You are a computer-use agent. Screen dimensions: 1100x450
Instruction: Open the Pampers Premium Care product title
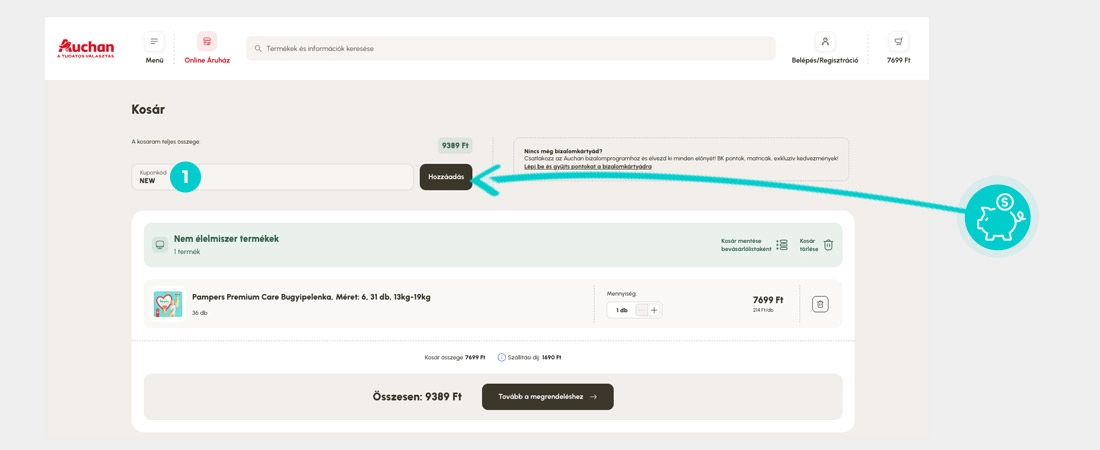pos(311,297)
